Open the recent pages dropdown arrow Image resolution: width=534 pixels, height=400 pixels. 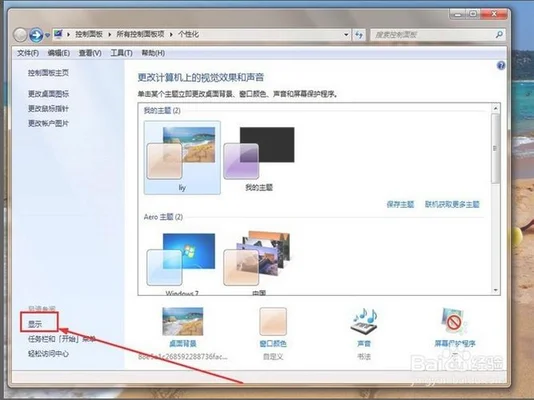tap(47, 35)
